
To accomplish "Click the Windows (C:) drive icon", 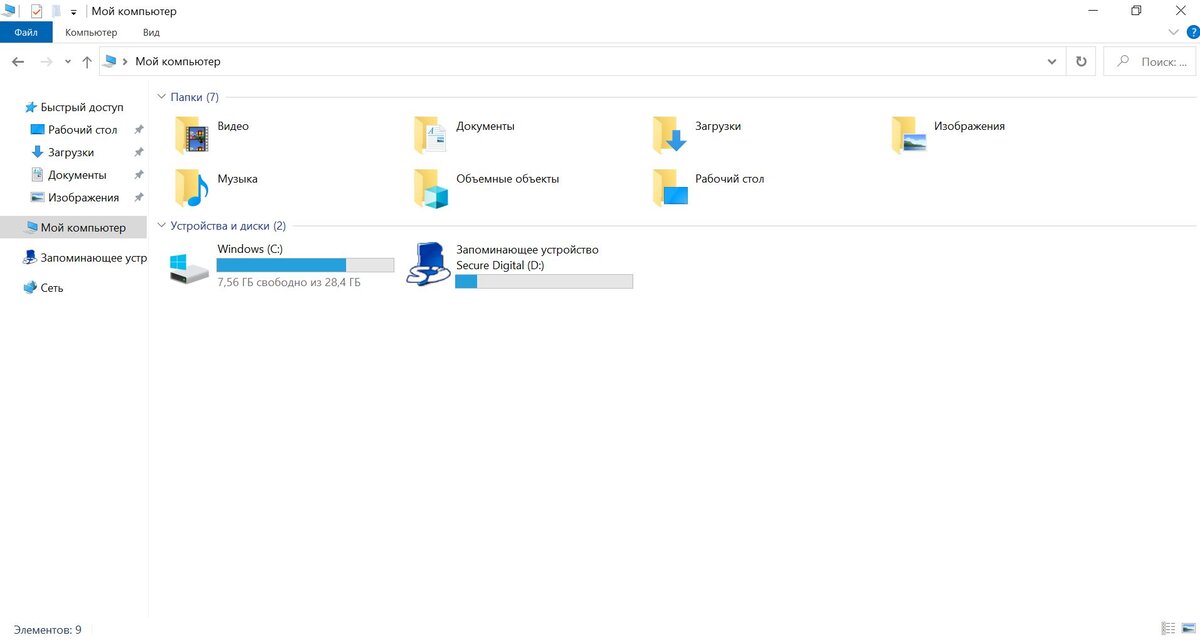I will tap(189, 267).
